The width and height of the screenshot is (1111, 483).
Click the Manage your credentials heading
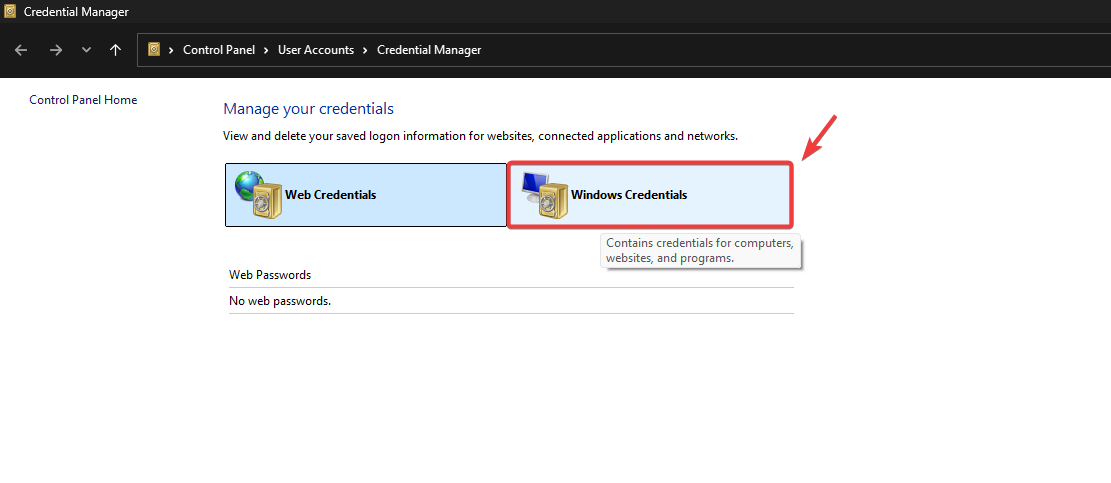point(308,109)
